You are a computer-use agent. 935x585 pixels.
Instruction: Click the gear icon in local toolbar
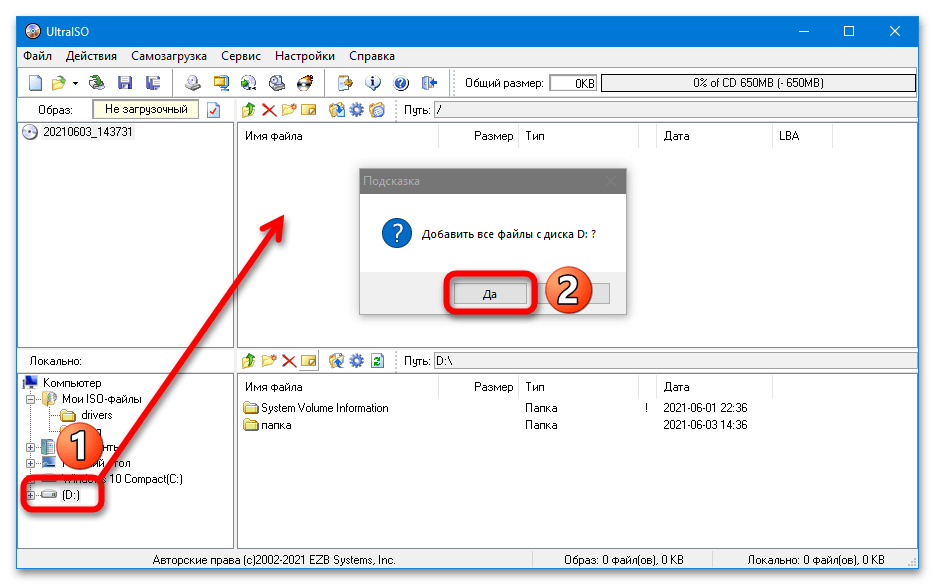[356, 360]
